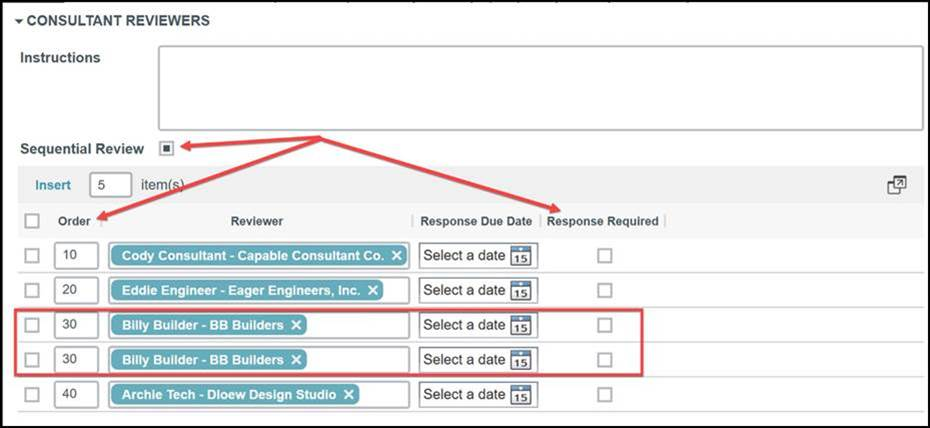
Task: Click the insert item count field
Action: click(x=110, y=185)
